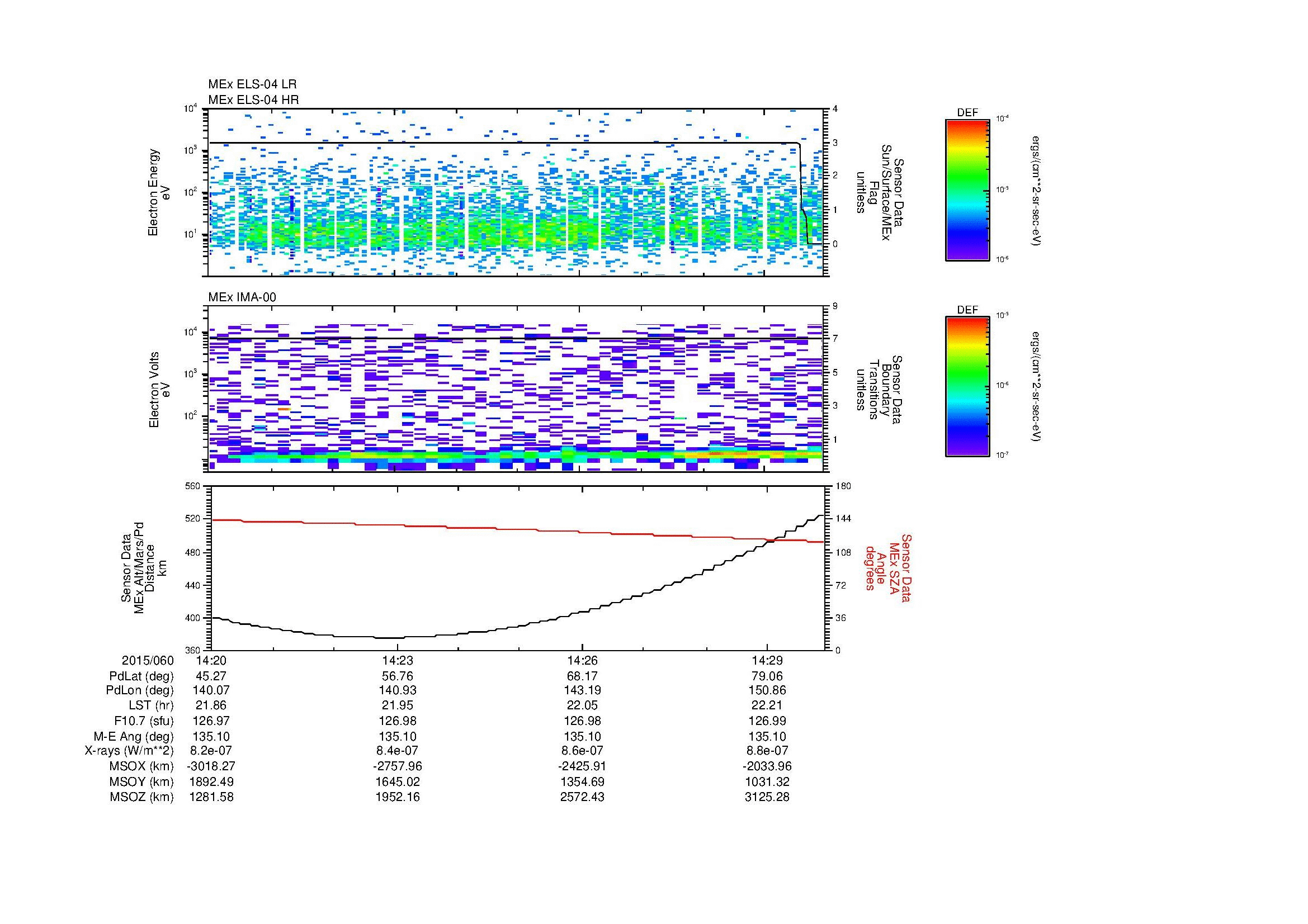Click the 'MSOX (km)' row label
Screen dimensions: 1308x924
tap(142, 766)
